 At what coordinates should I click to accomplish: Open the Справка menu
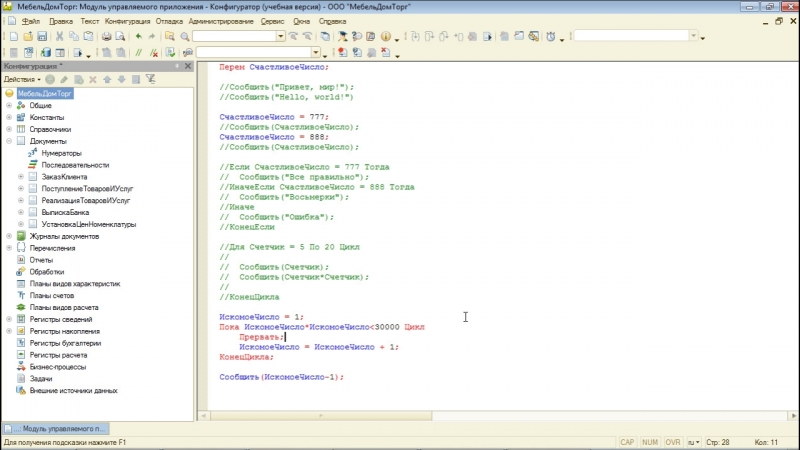[332, 21]
